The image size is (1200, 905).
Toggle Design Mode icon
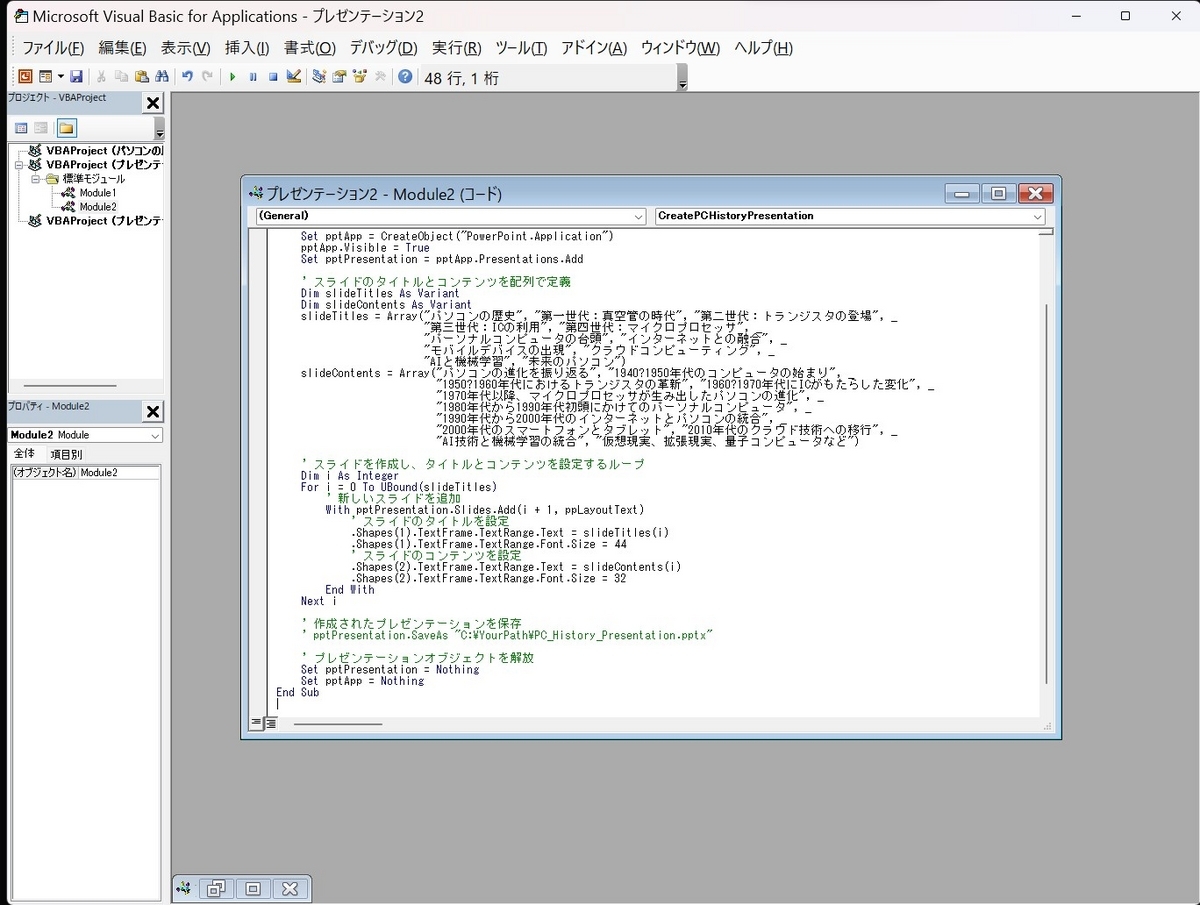pos(294,76)
